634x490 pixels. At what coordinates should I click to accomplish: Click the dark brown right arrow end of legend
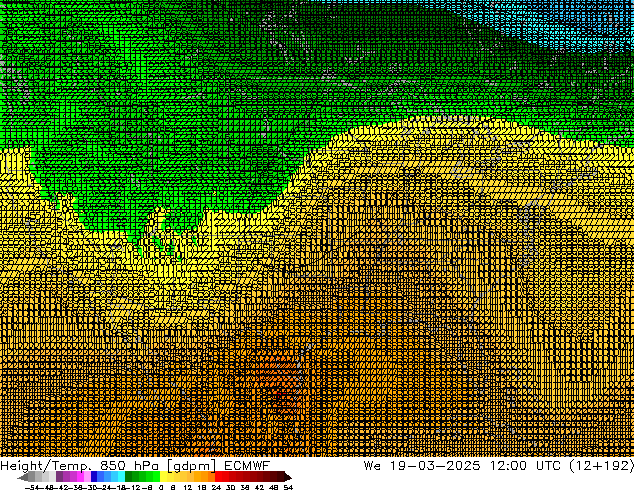(x=287, y=477)
